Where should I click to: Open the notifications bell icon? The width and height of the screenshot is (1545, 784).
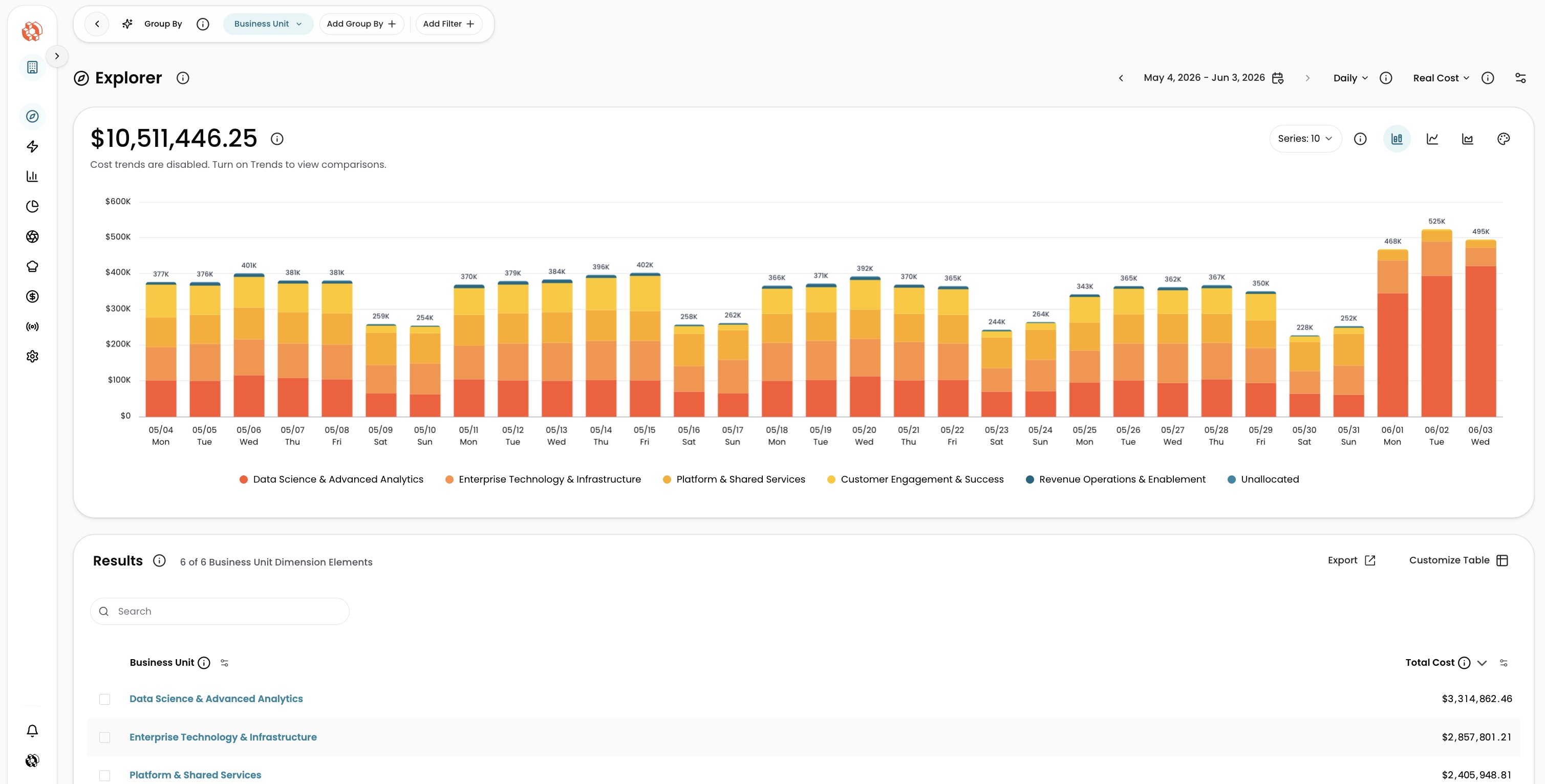pos(32,730)
